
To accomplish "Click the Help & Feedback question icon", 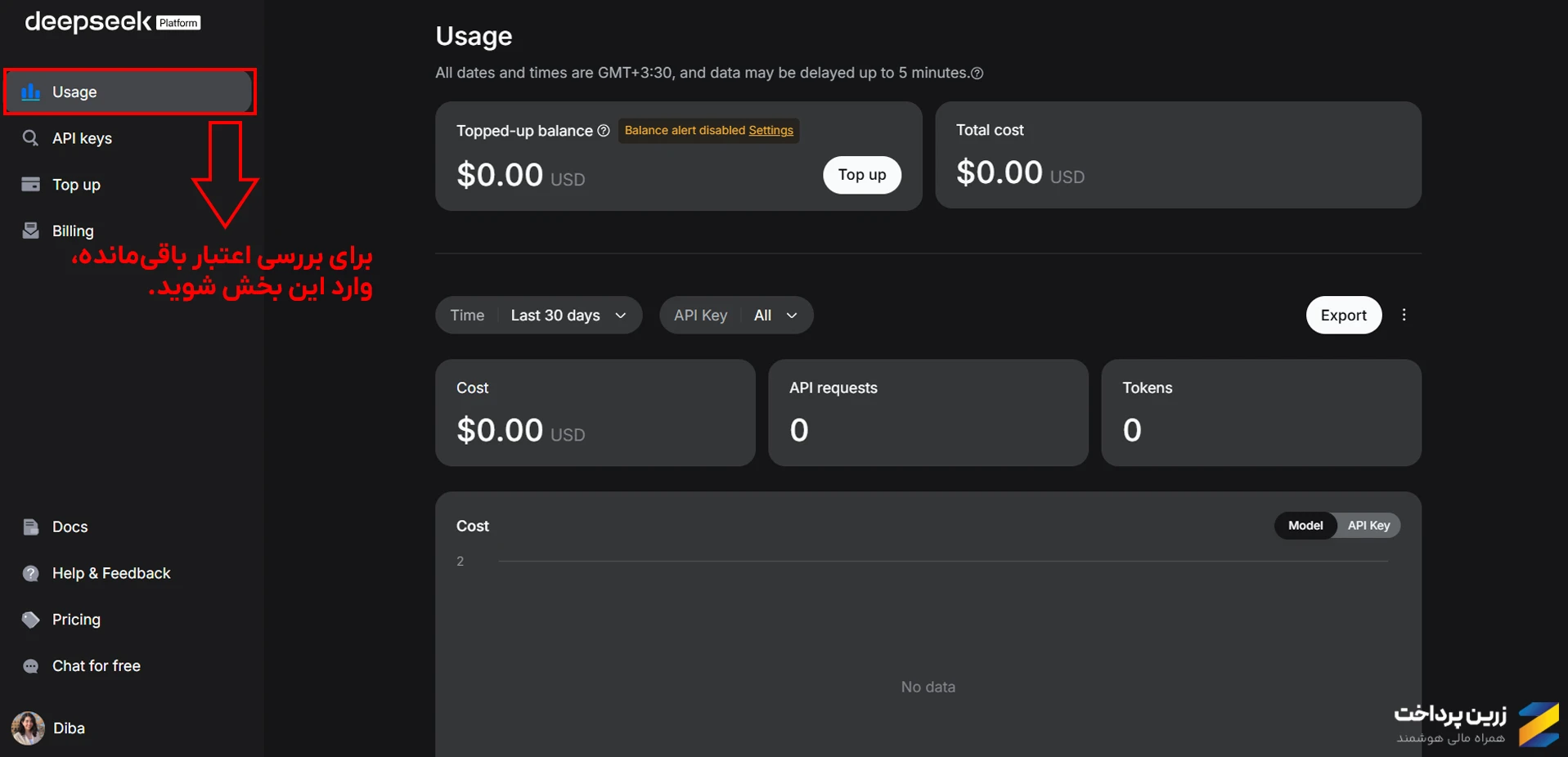I will tap(30, 573).
